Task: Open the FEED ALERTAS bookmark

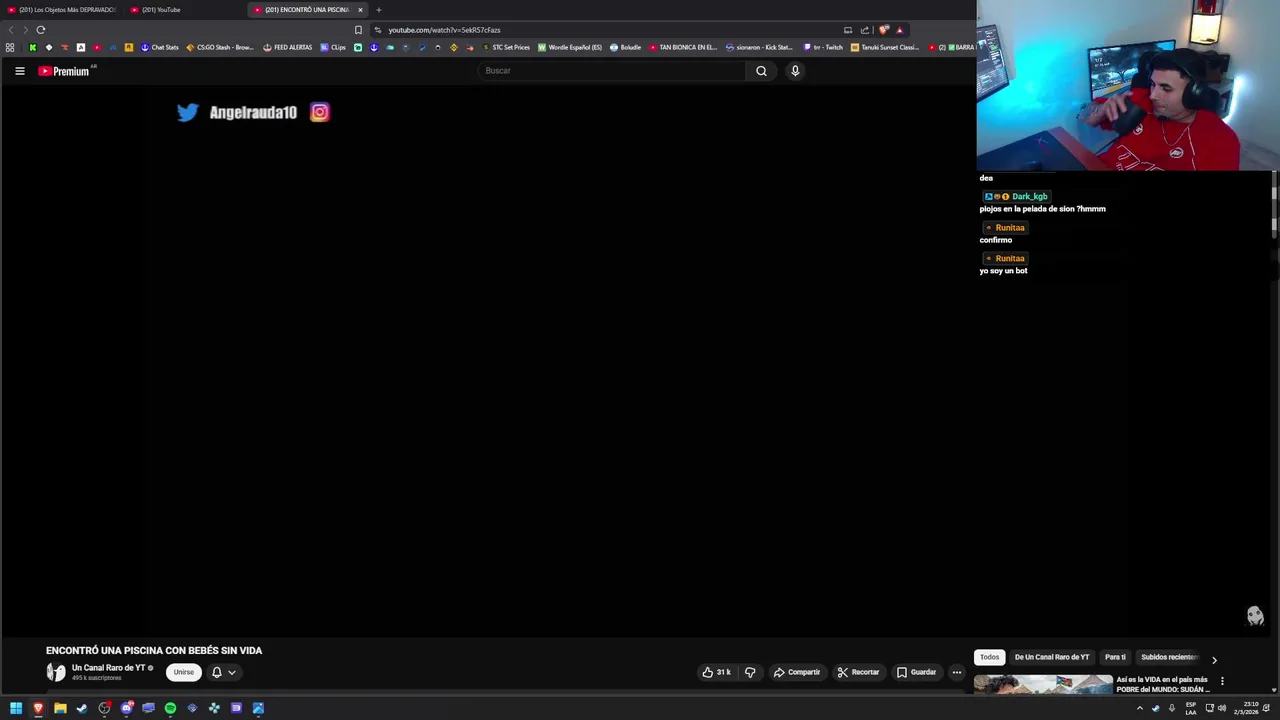Action: (x=288, y=47)
